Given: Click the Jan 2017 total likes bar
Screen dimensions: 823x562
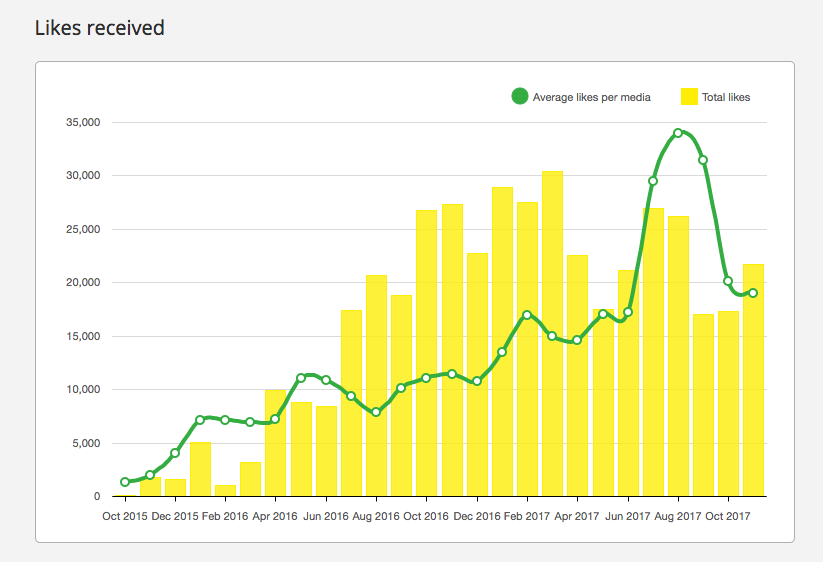Looking at the screenshot, I should click(502, 342).
